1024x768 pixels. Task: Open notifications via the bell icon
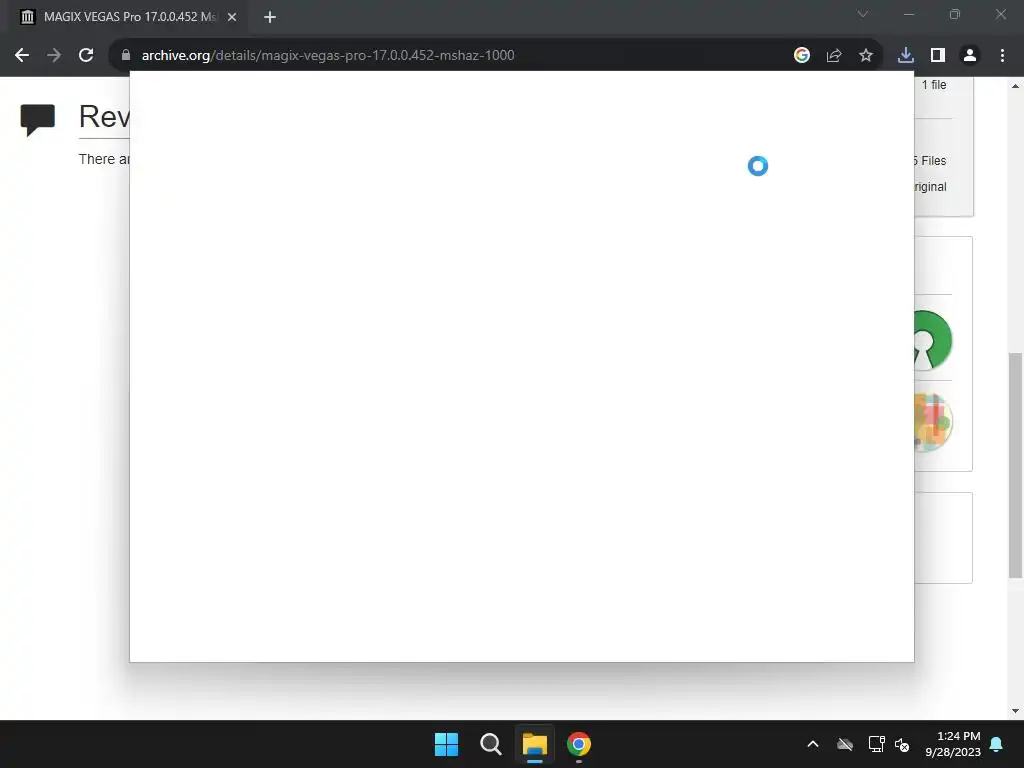(997, 744)
